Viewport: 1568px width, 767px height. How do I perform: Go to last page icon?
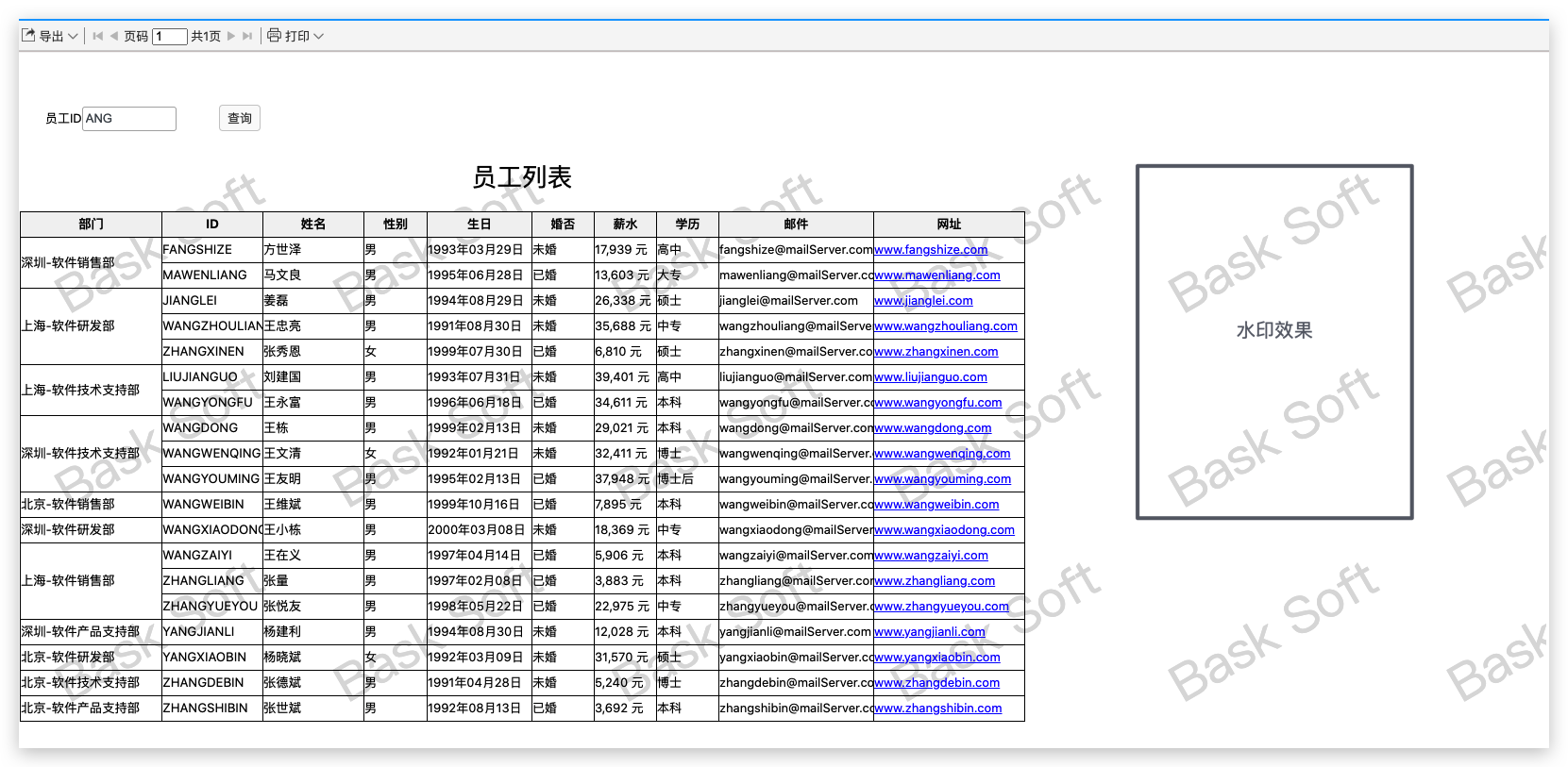(247, 36)
